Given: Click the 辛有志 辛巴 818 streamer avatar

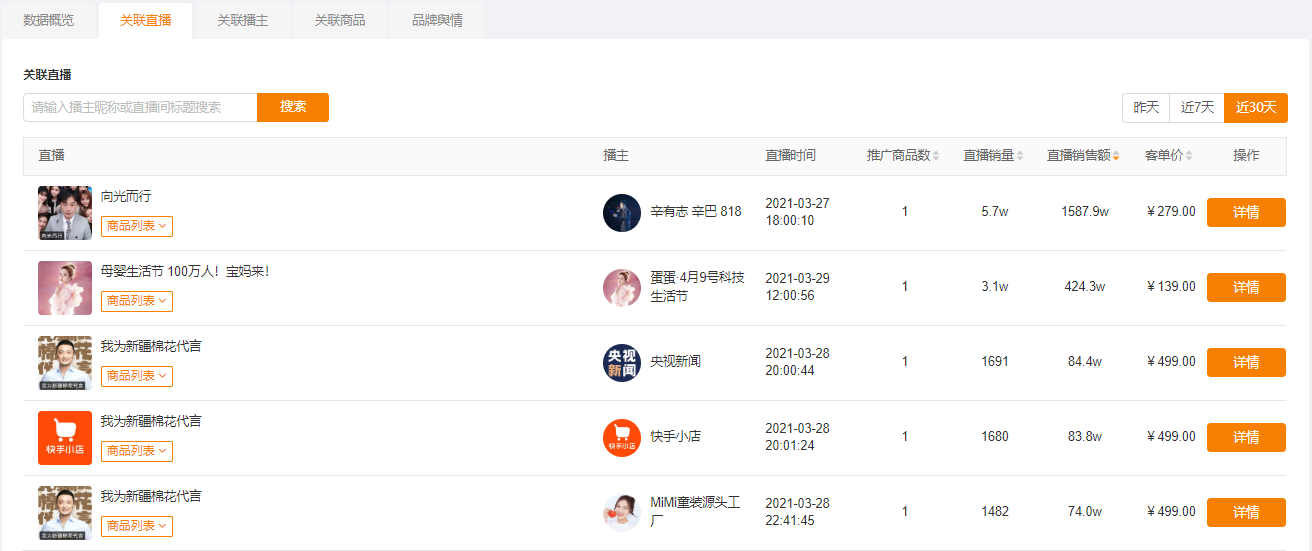Looking at the screenshot, I should point(622,213).
